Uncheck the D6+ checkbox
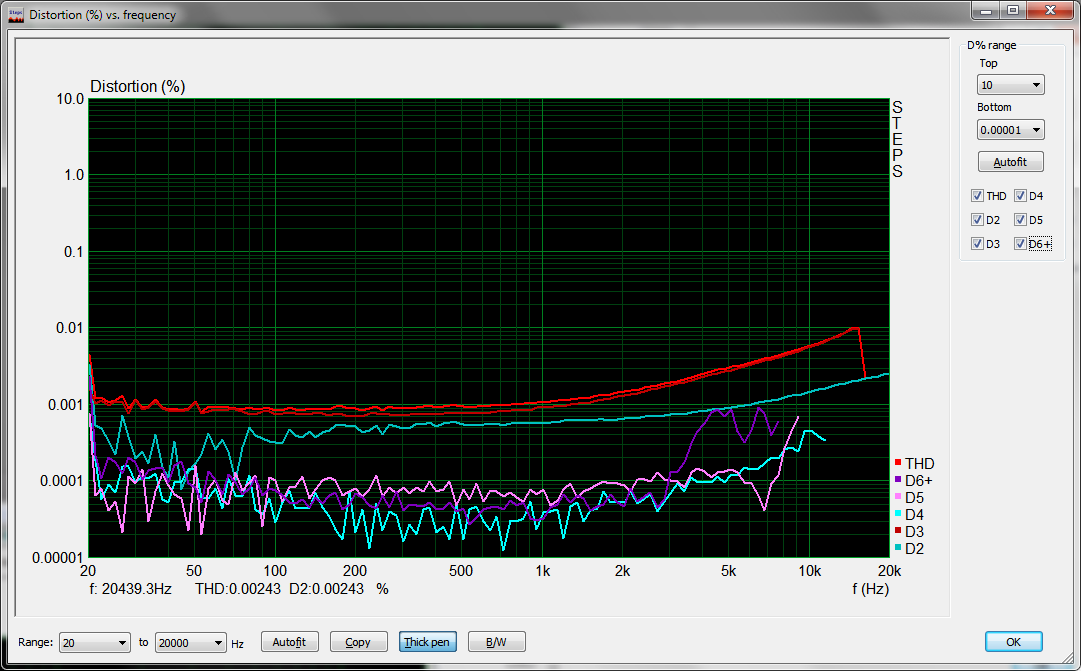The height and width of the screenshot is (671, 1081). (1020, 244)
